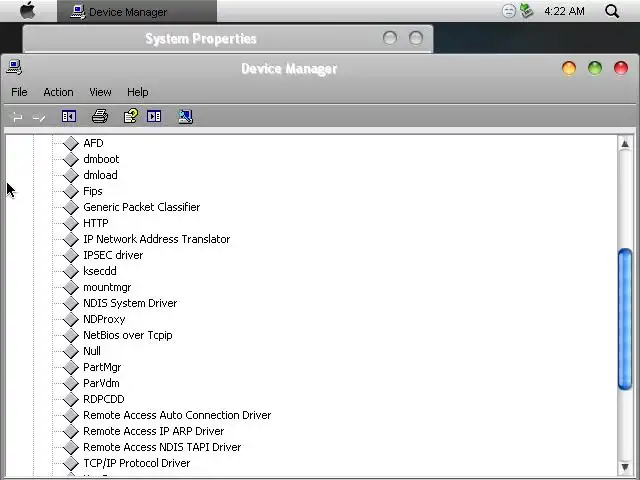Open the File menu
640x480 pixels.
[19, 92]
